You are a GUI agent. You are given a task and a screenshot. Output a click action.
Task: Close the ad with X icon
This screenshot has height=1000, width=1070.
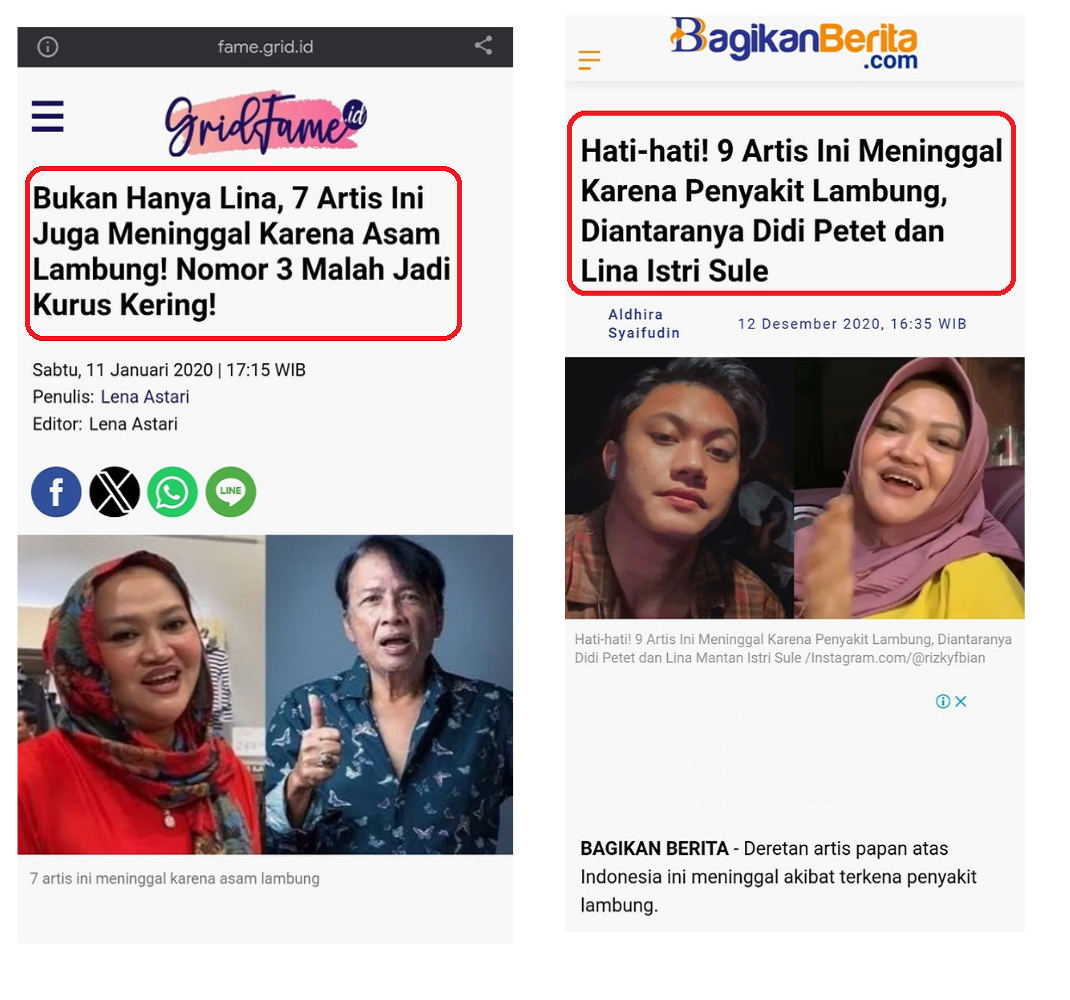pos(961,701)
